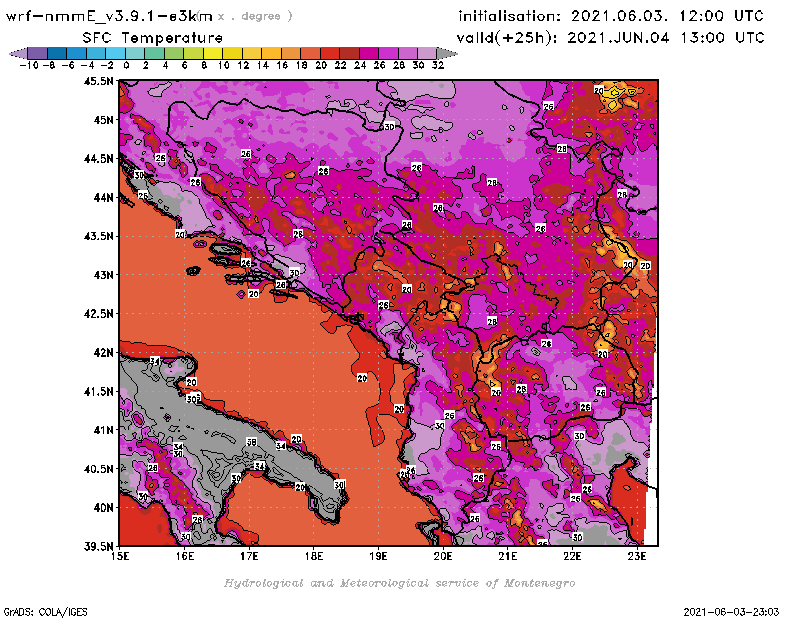Image resolution: width=800 pixels, height=618 pixels.
Task: Select the yellow-green swatch between 6 and 8
Action: pyautogui.click(x=193, y=53)
